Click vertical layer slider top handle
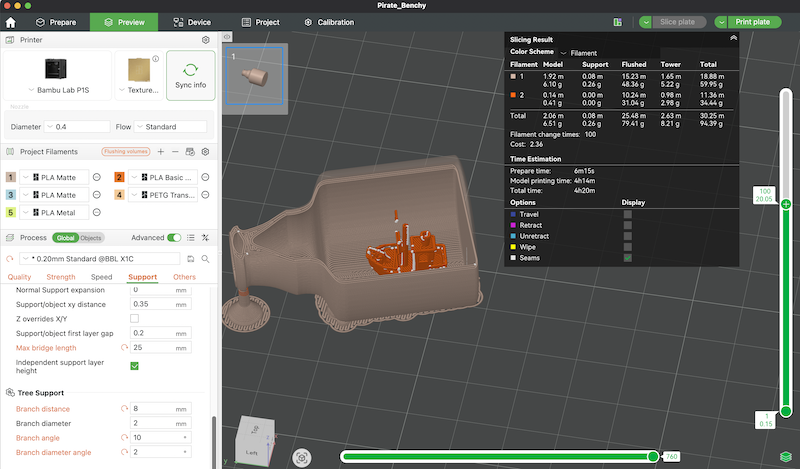The width and height of the screenshot is (800, 469). point(786,204)
